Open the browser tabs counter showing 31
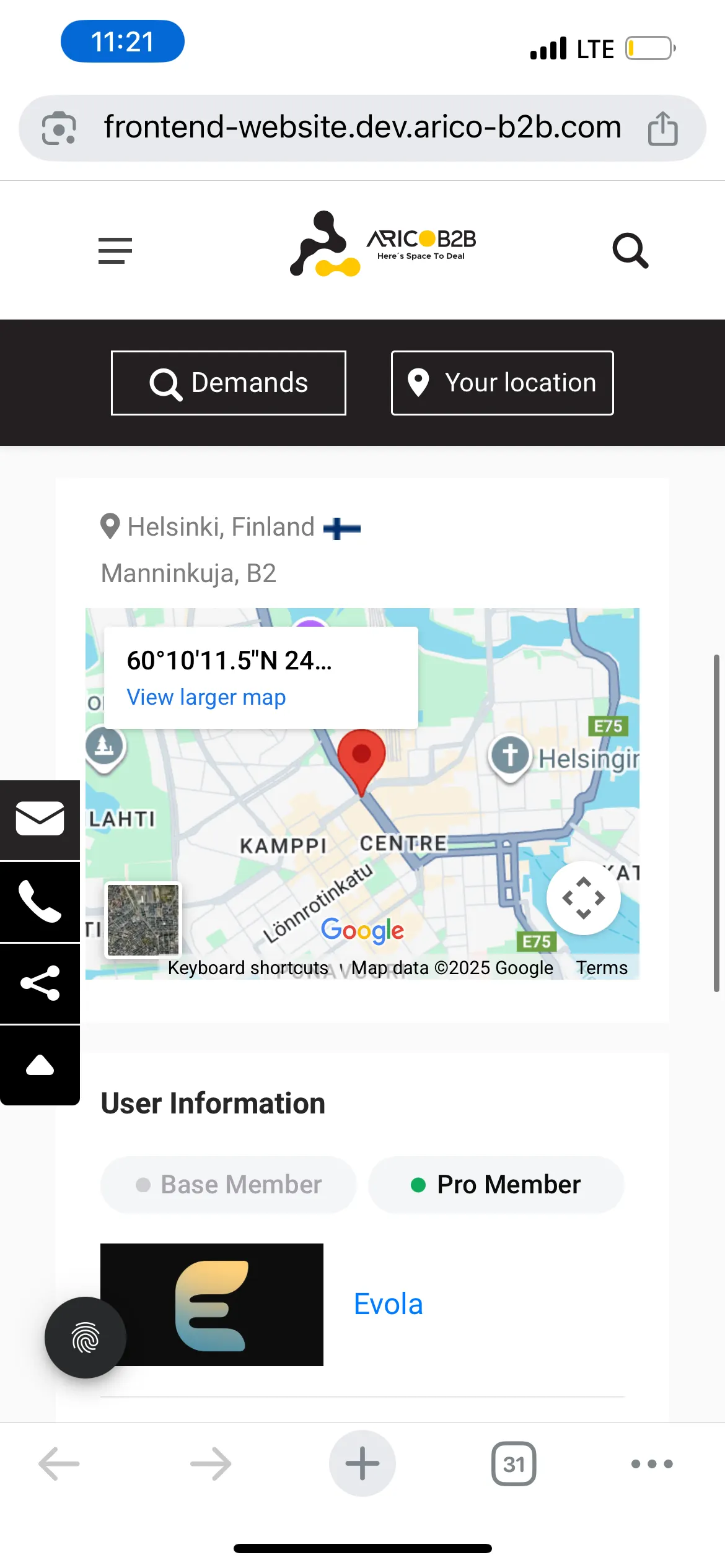The height and width of the screenshot is (1568, 725). (514, 1464)
